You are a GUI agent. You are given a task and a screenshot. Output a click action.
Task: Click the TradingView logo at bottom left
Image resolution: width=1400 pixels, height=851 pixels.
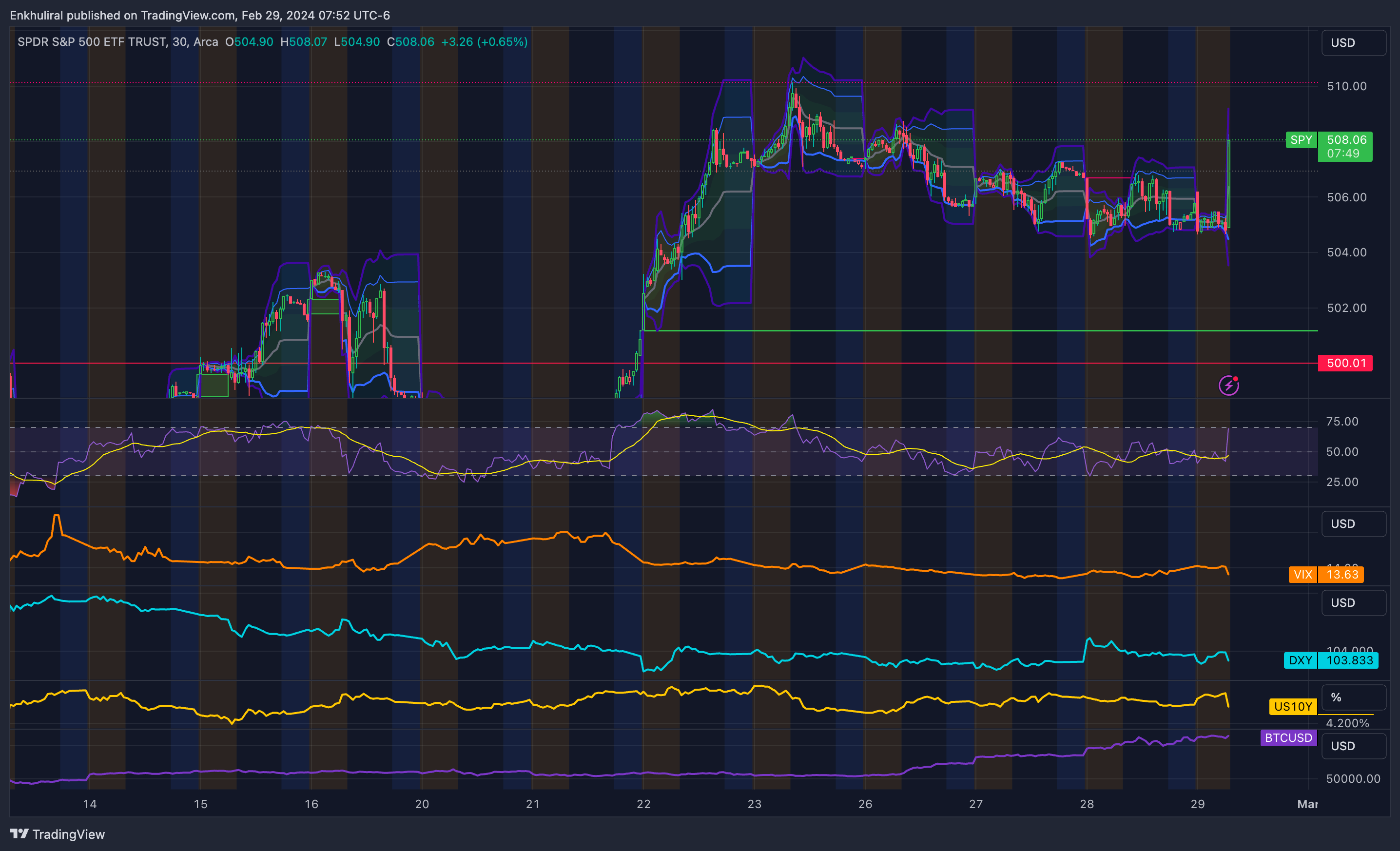click(58, 834)
